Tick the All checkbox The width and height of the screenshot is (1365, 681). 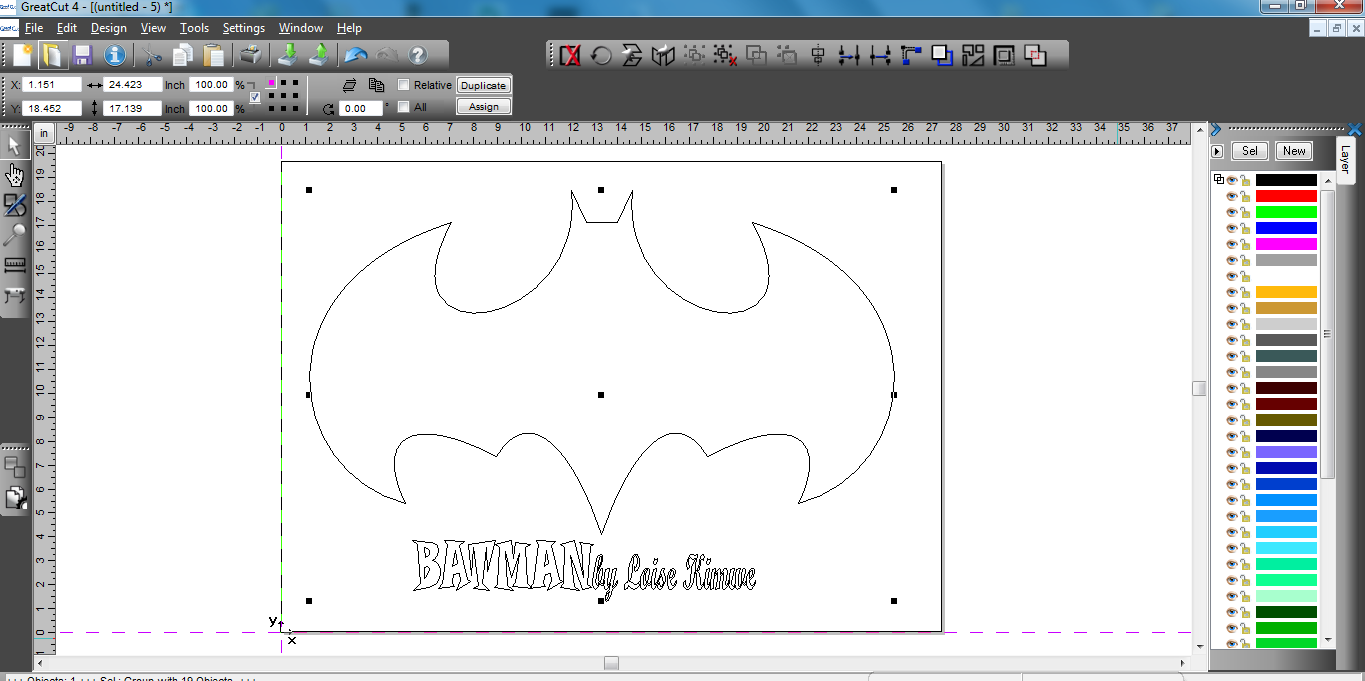pos(404,106)
